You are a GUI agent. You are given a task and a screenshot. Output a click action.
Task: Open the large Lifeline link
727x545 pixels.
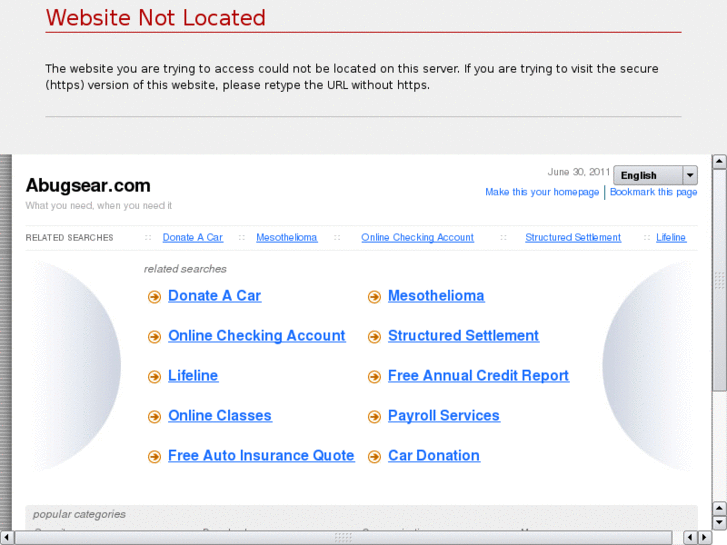point(193,375)
